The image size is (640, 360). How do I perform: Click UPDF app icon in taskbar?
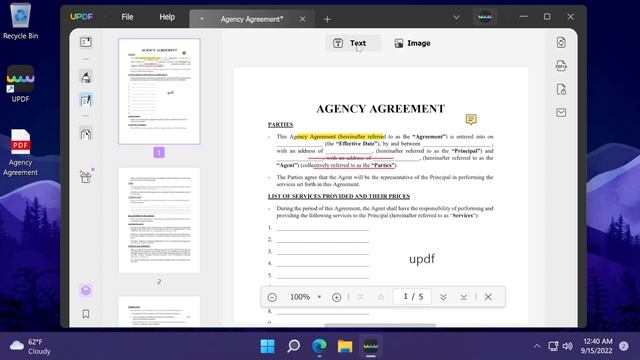[x=371, y=346]
